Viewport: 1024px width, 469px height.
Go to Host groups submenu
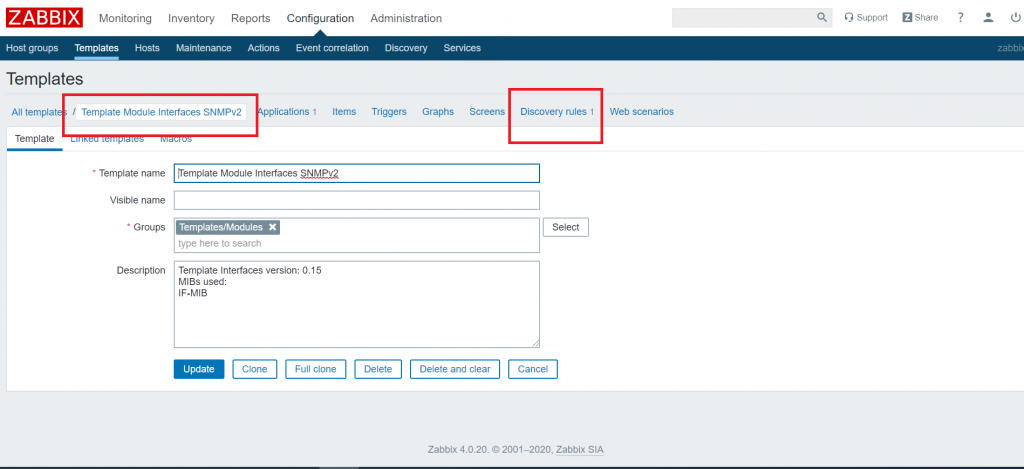pyautogui.click(x=32, y=48)
